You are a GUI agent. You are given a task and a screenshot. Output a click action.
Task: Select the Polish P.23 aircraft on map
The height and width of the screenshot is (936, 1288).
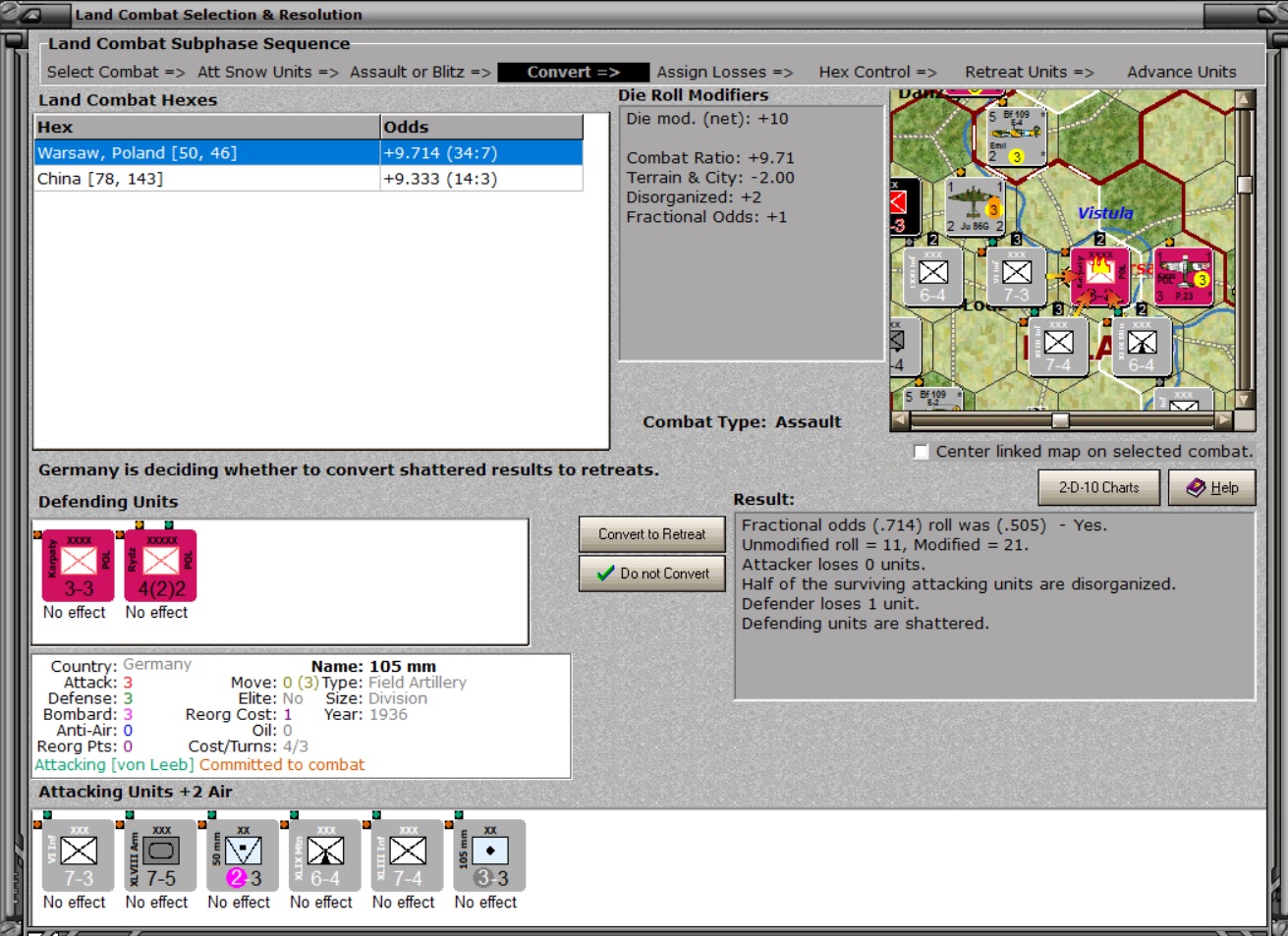tap(1183, 277)
